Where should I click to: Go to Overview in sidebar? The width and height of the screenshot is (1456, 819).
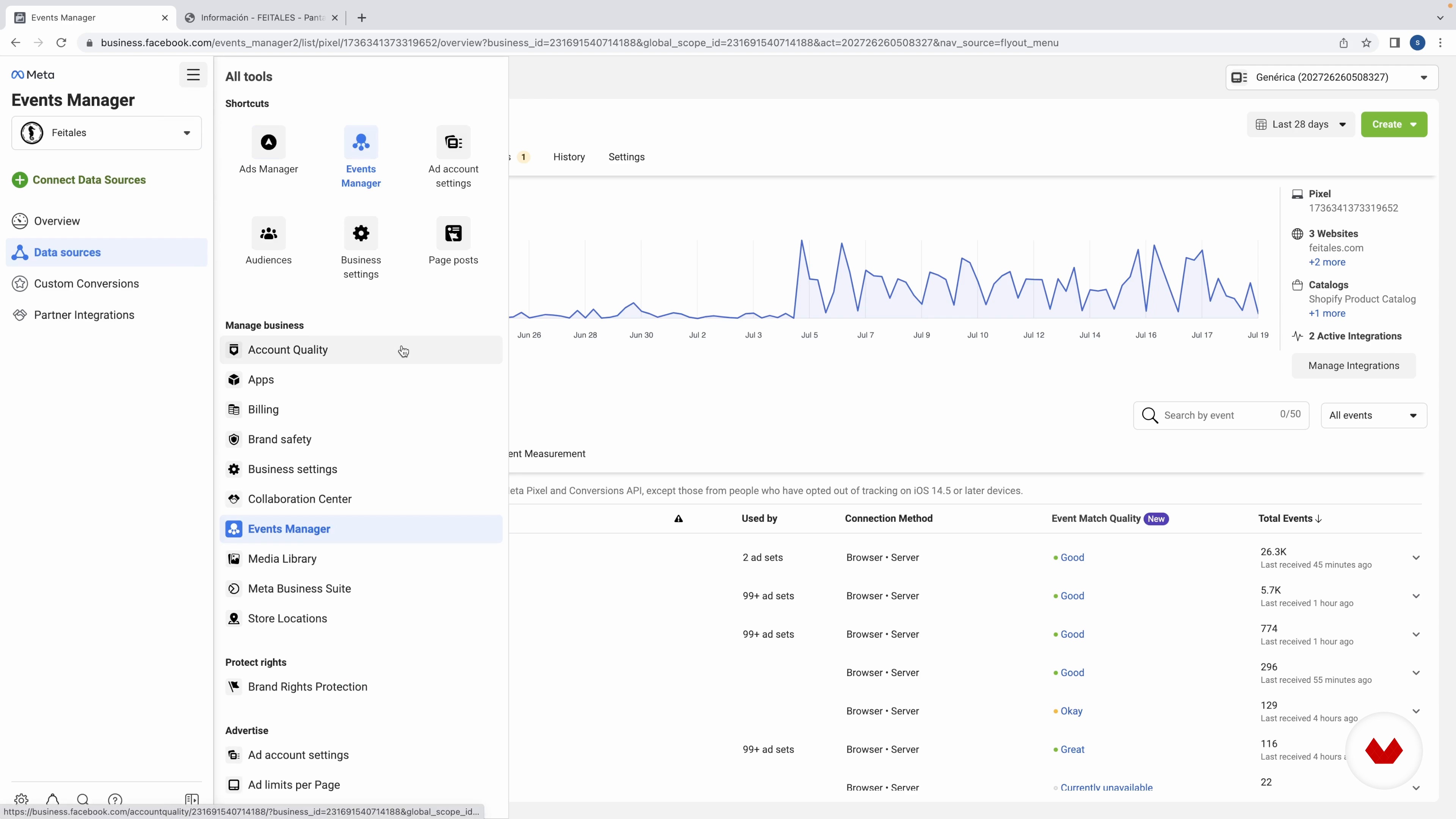107,221
